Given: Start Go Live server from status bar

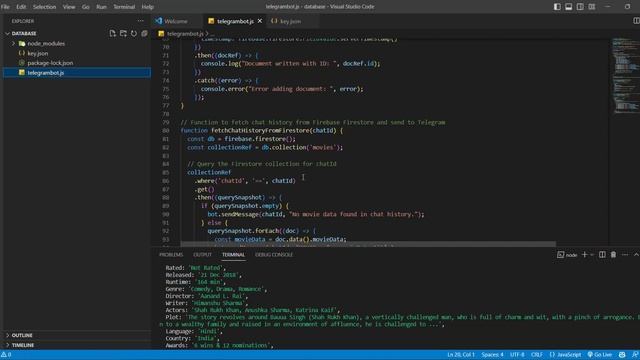Looking at the screenshot, I should coord(600,355).
